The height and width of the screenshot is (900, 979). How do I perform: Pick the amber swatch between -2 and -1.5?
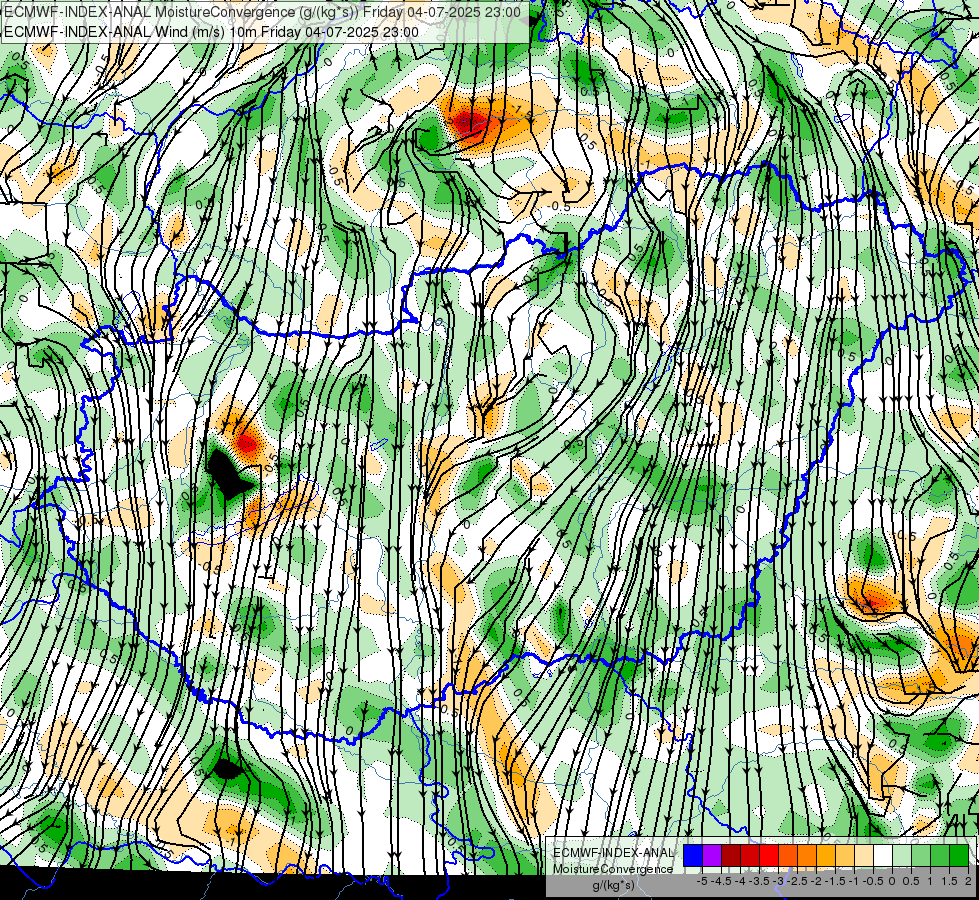[826, 856]
